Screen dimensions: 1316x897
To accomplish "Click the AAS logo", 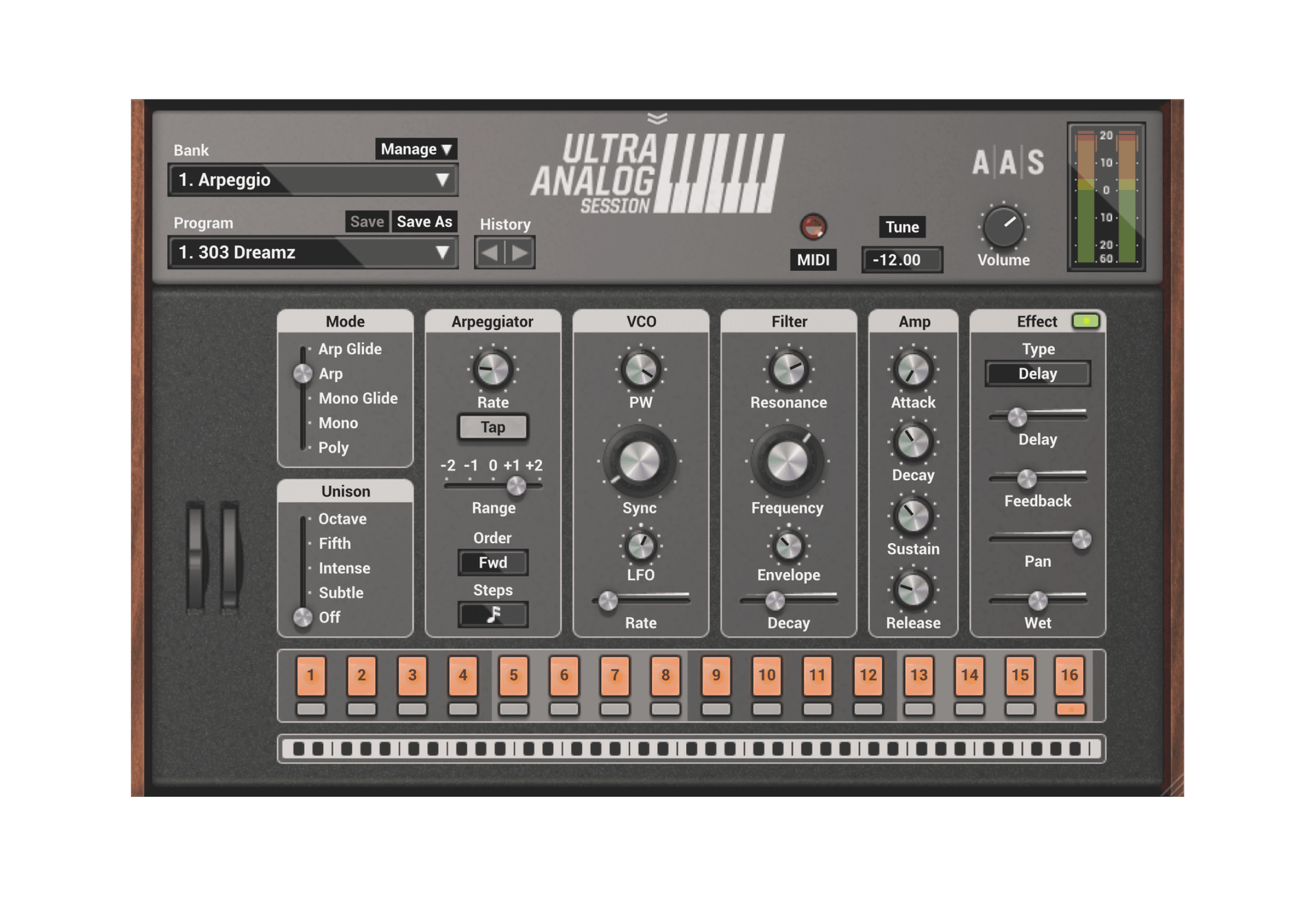I will (x=1008, y=163).
